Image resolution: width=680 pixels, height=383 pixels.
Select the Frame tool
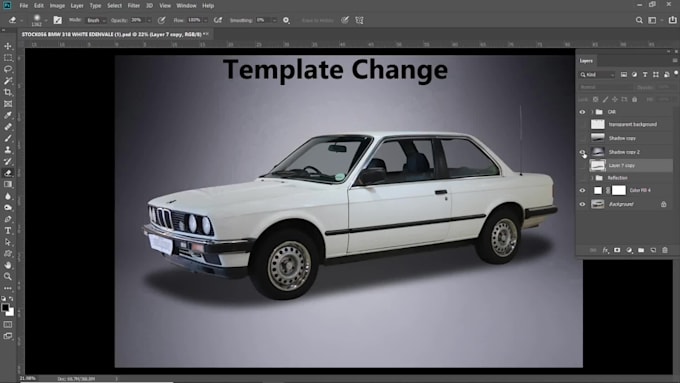point(8,104)
